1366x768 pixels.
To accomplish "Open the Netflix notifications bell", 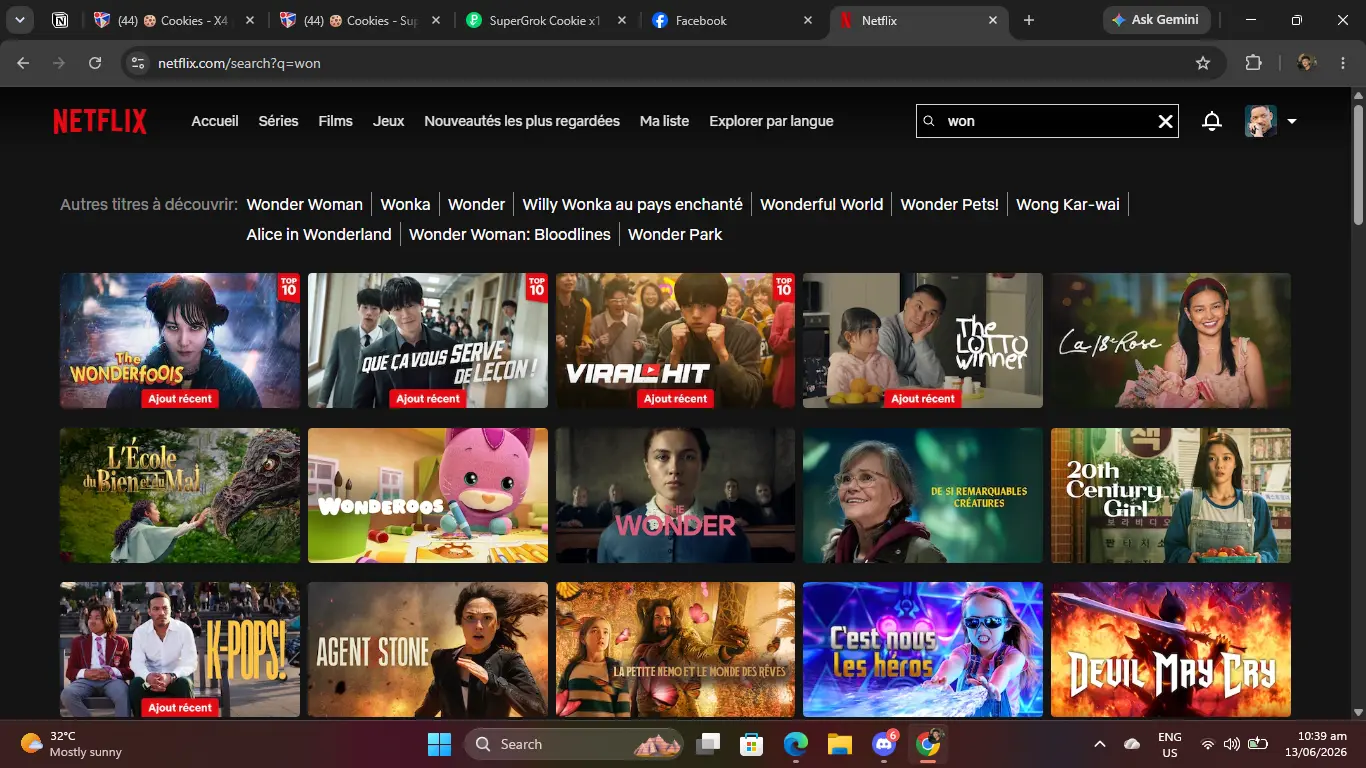I will click(x=1212, y=121).
